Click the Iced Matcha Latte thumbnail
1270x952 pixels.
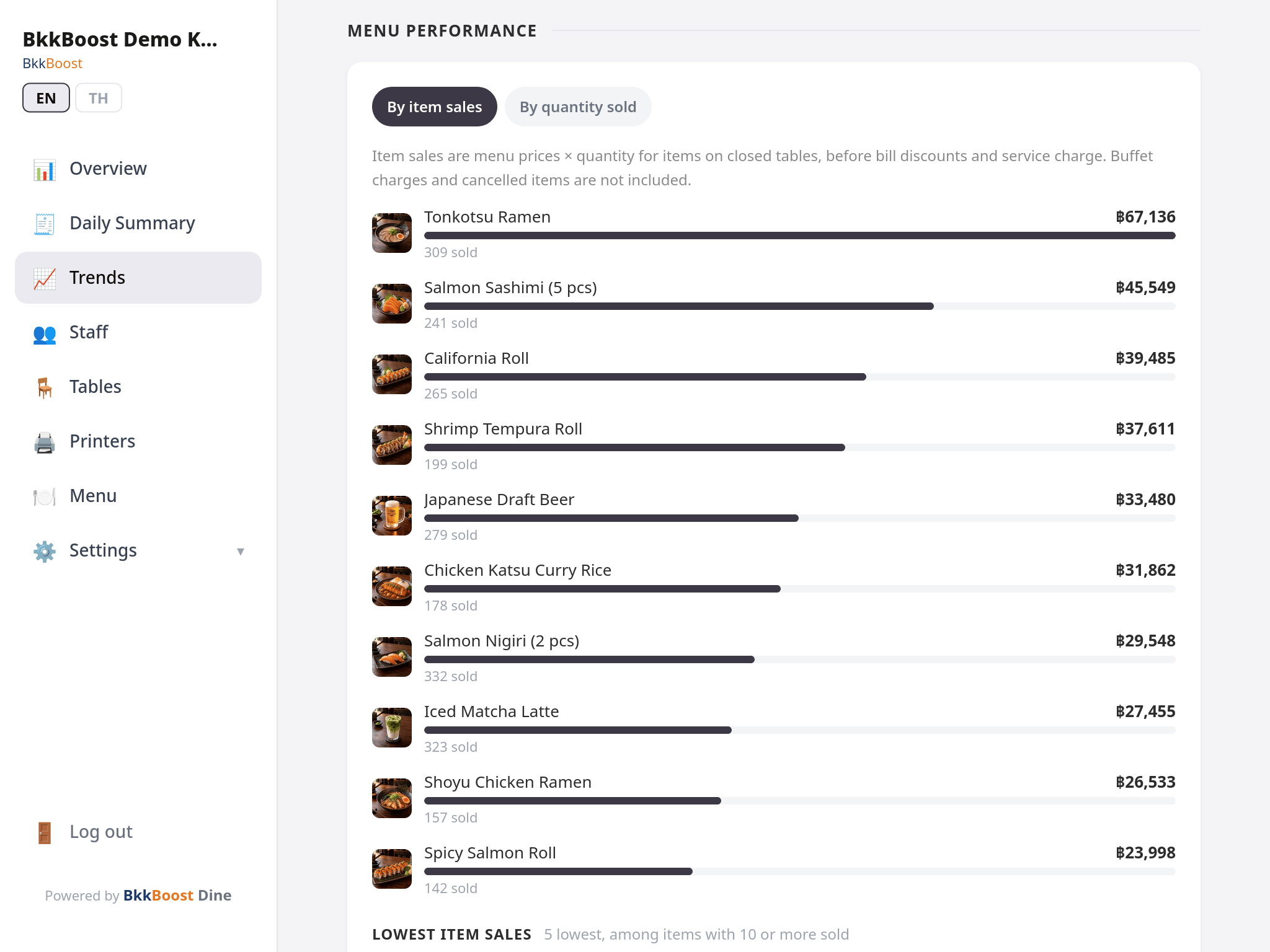point(392,728)
